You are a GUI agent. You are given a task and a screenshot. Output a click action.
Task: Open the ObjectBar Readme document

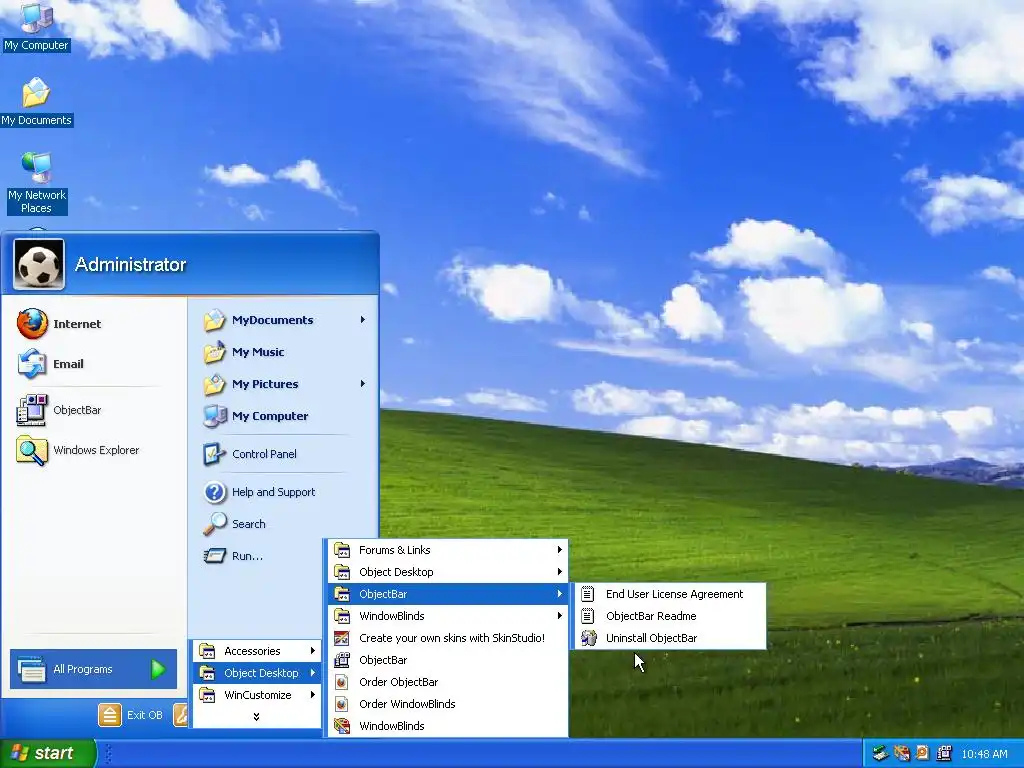670,616
